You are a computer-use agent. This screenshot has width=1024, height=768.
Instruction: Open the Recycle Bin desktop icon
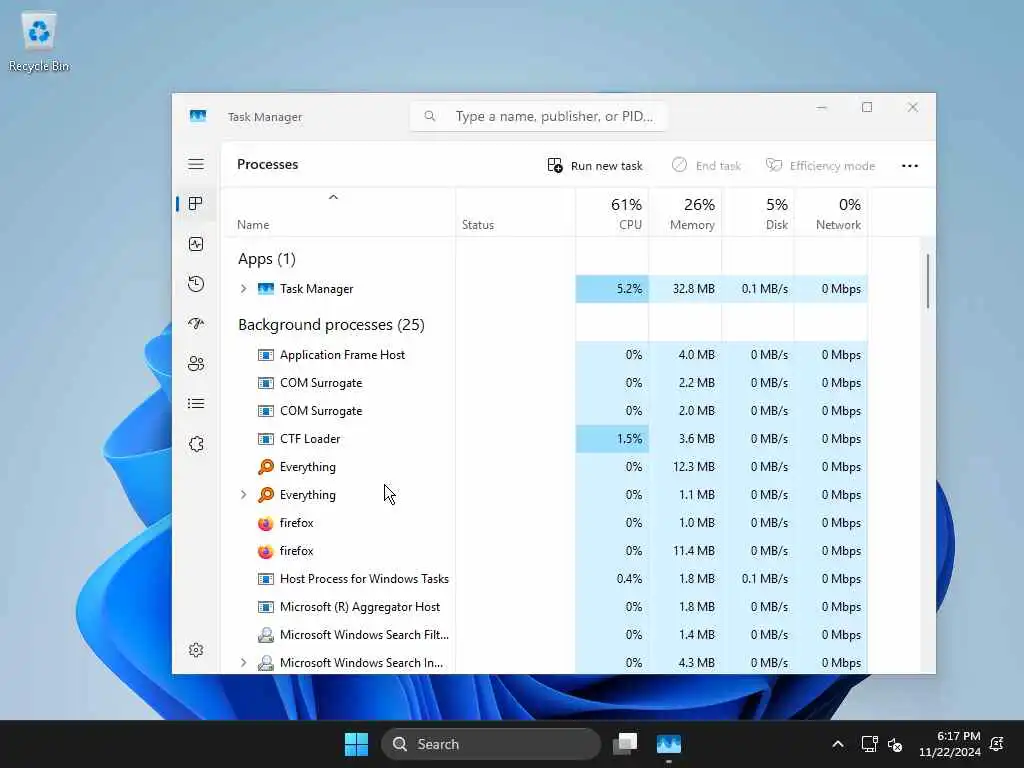tap(39, 42)
